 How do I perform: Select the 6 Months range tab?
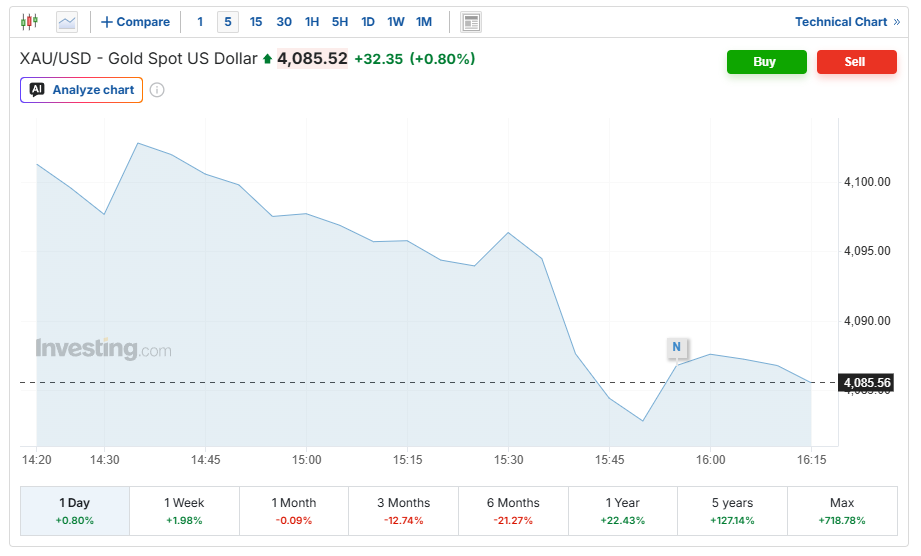513,511
